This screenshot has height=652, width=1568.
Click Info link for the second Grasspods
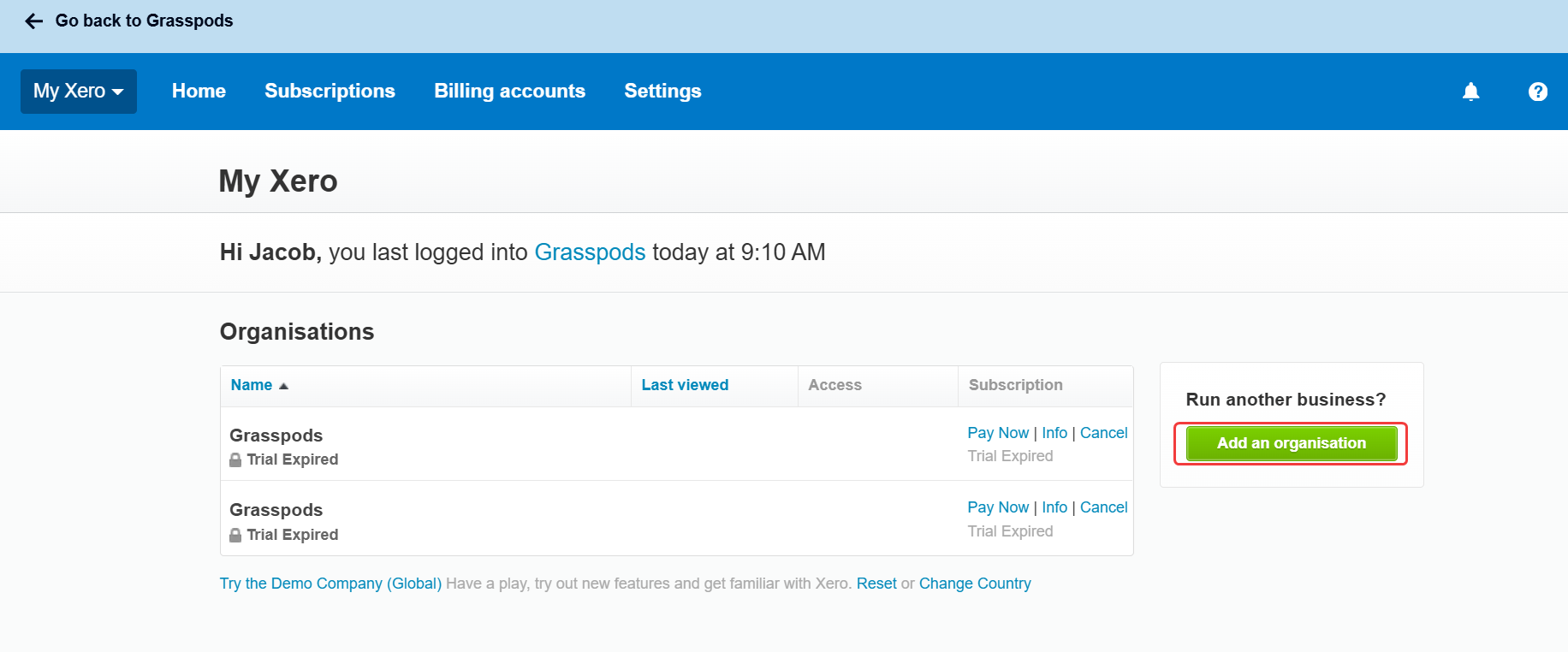pyautogui.click(x=1054, y=507)
